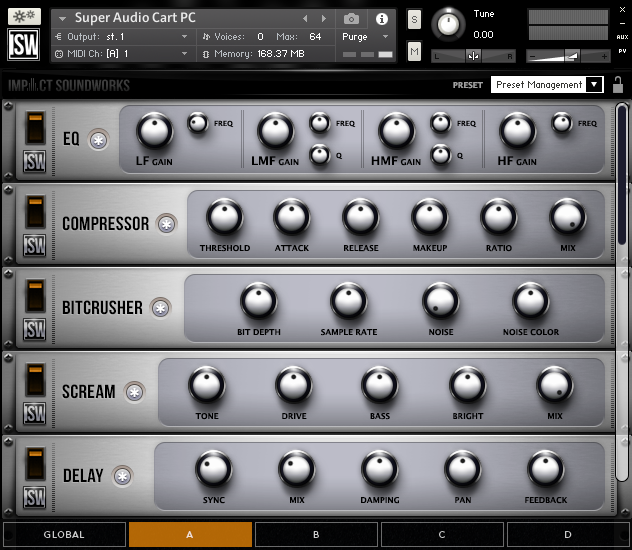Toggle the EQ power switch
This screenshot has height=550, width=632.
click(35, 128)
